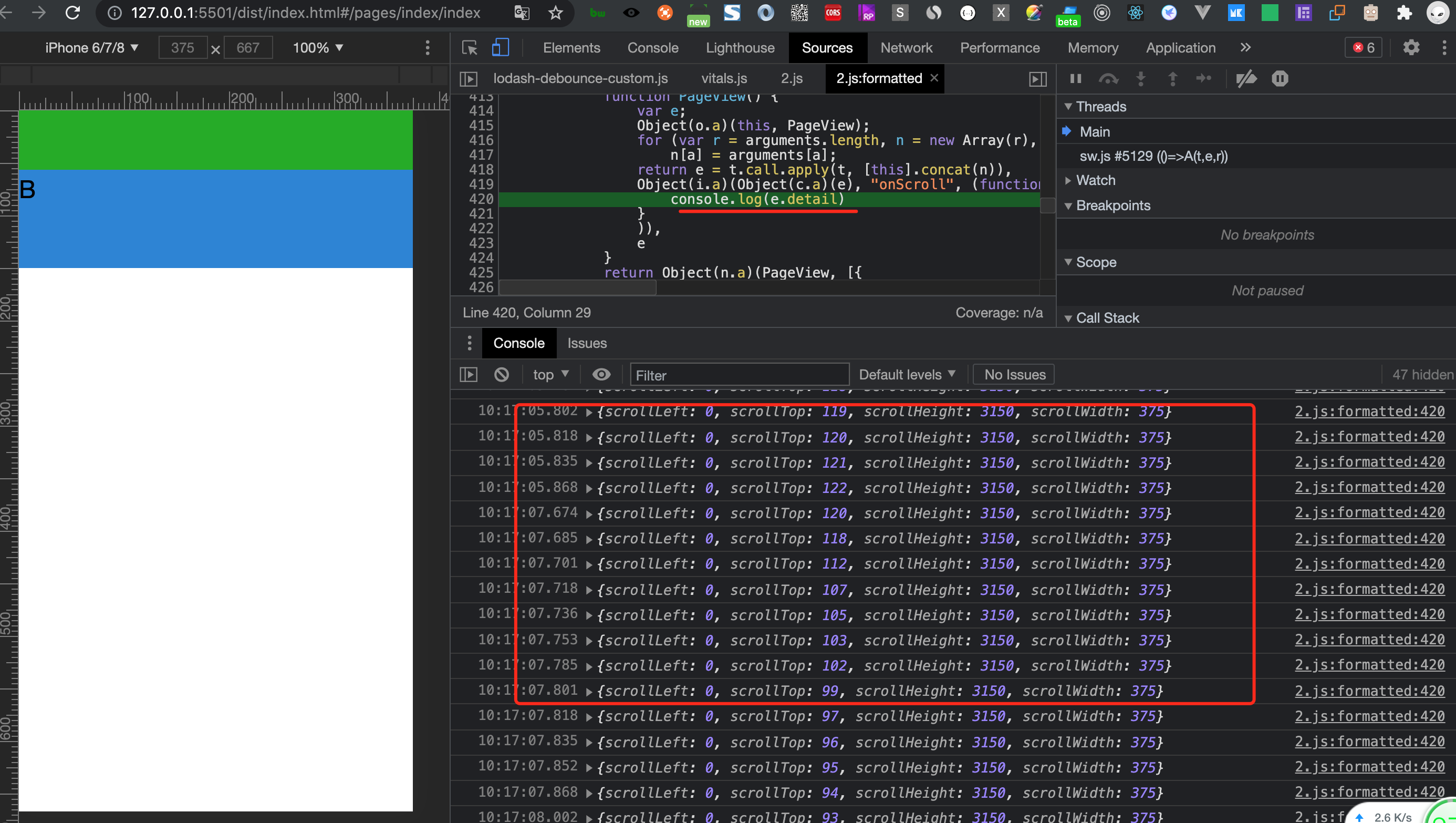Pause script execution in the debugger
Screen dimensions: 1456x823
coord(1076,79)
